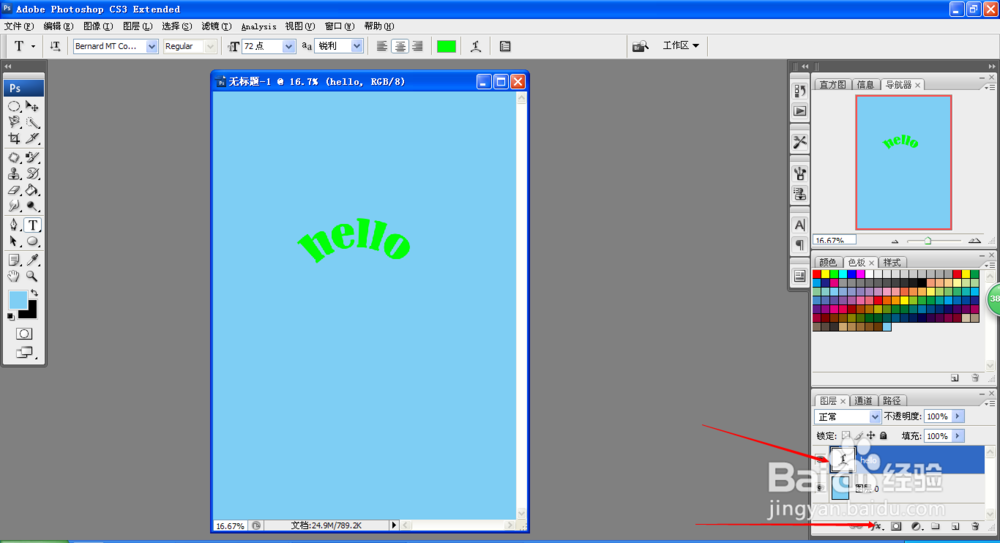Open the Analysis menu
Screen dimensions: 1000x543
coord(258,26)
